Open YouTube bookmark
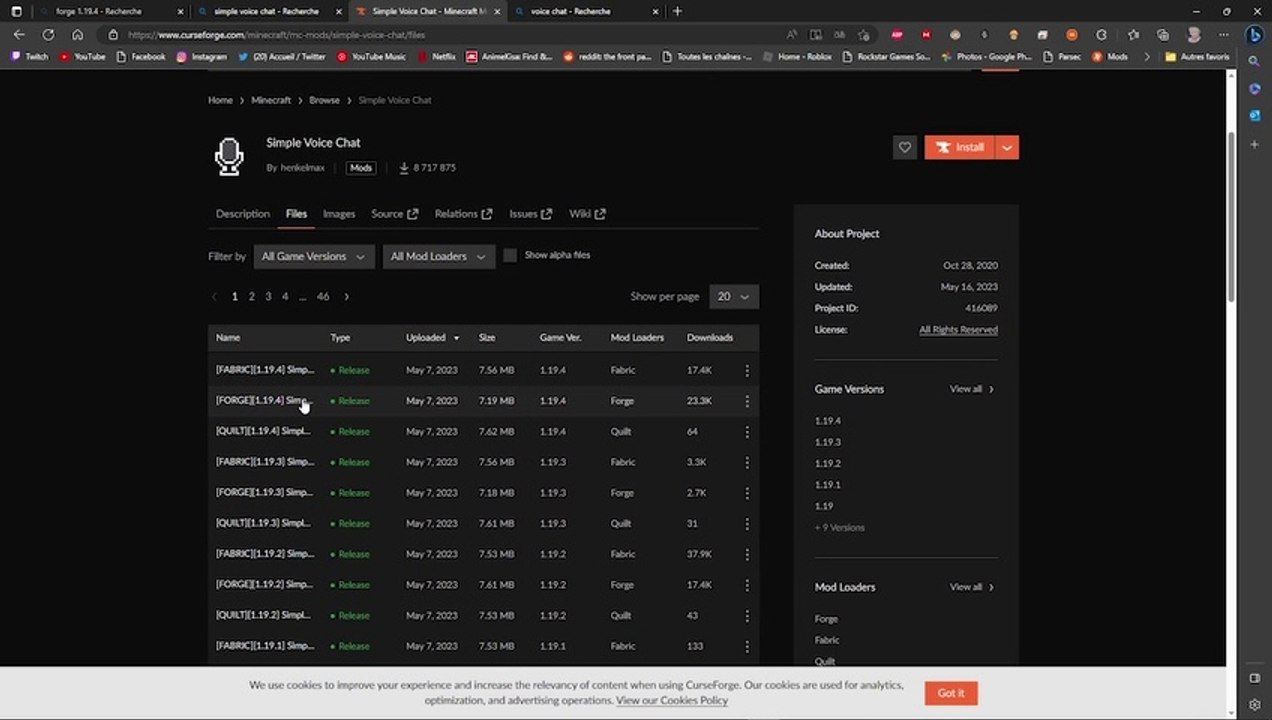Viewport: 1272px width, 720px height. (x=82, y=57)
